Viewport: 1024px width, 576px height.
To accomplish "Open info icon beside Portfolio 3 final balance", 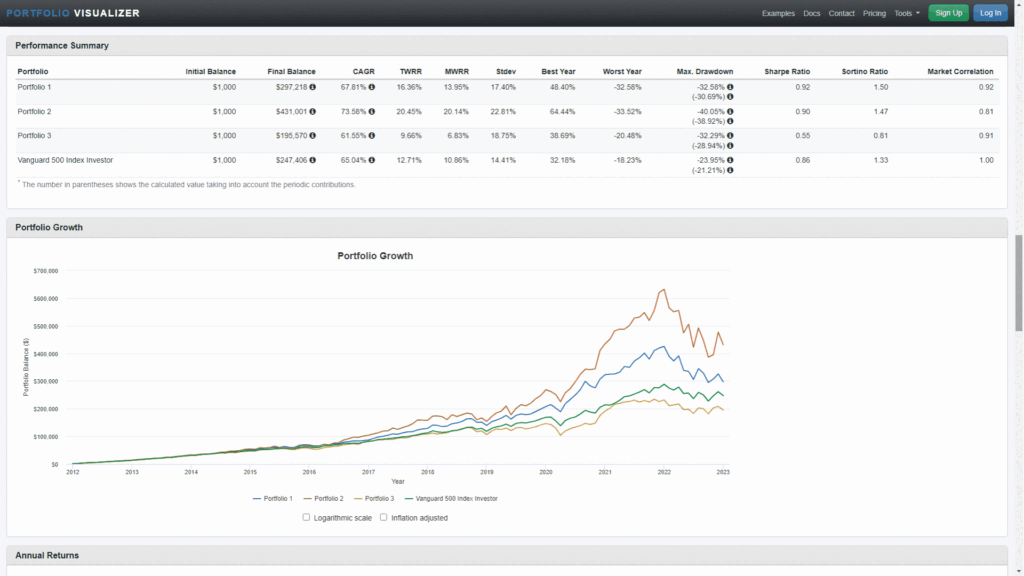I will click(312, 136).
